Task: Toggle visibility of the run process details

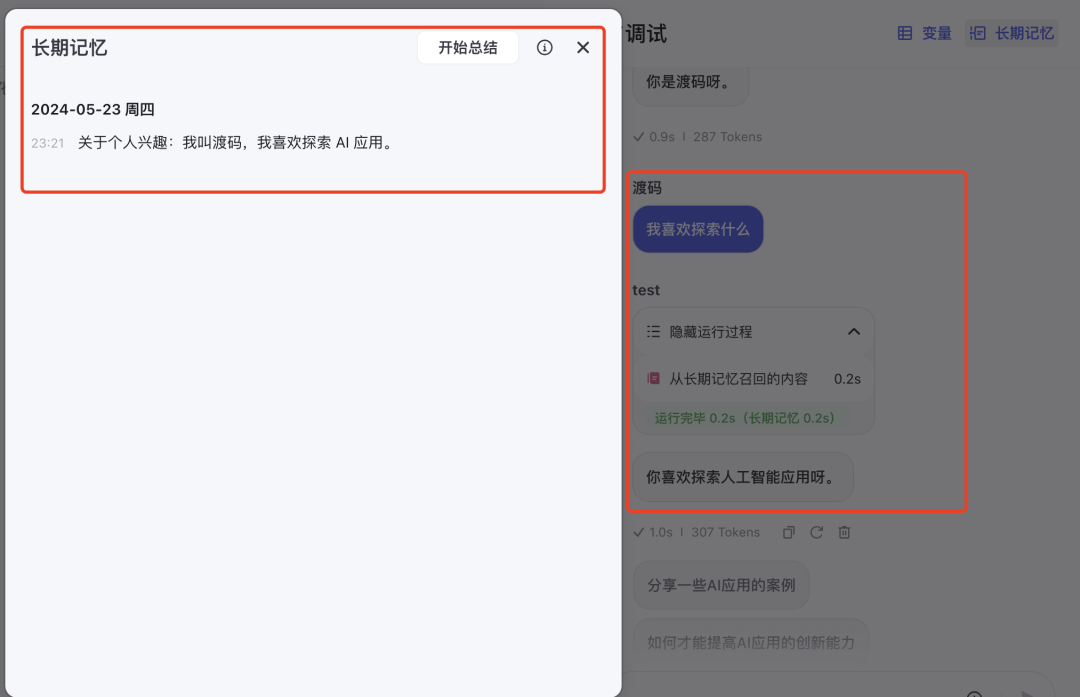Action: click(x=711, y=331)
